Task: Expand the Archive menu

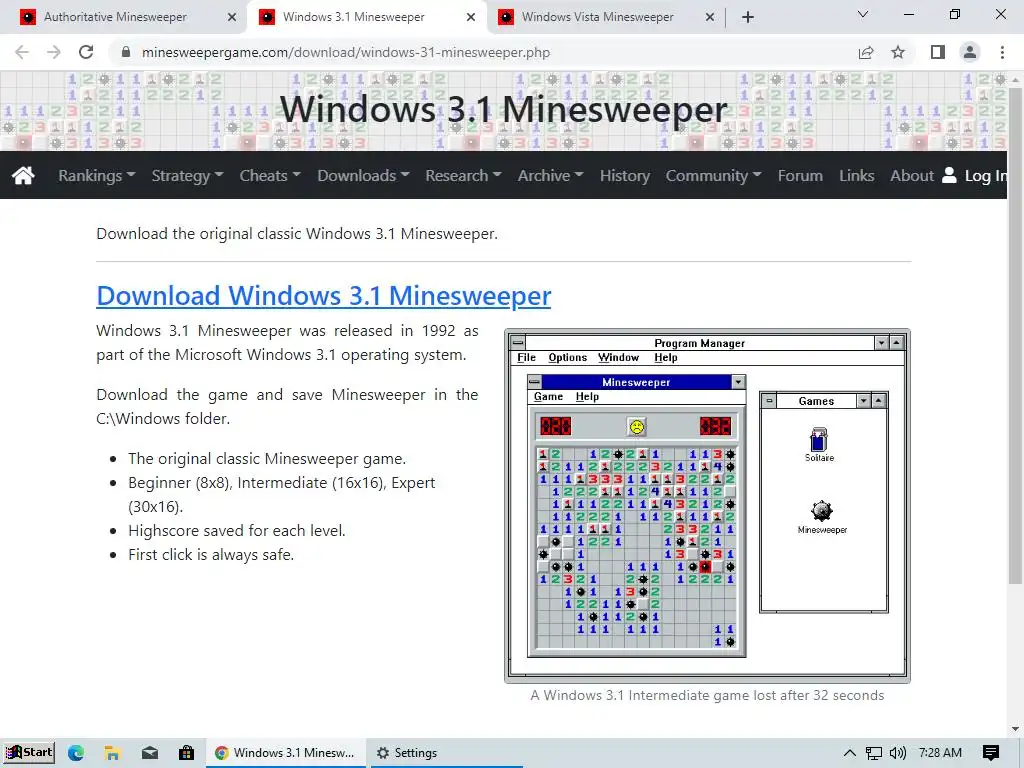Action: pos(551,176)
